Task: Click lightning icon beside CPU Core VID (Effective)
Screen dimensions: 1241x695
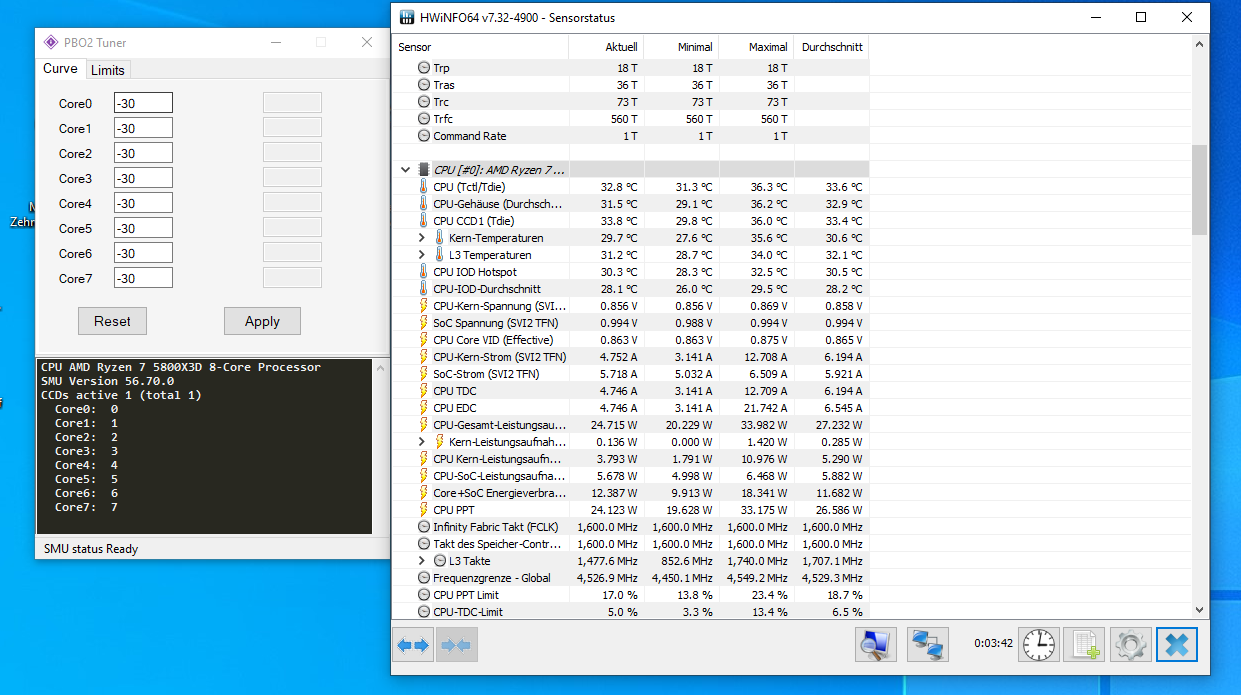Action: pos(424,340)
